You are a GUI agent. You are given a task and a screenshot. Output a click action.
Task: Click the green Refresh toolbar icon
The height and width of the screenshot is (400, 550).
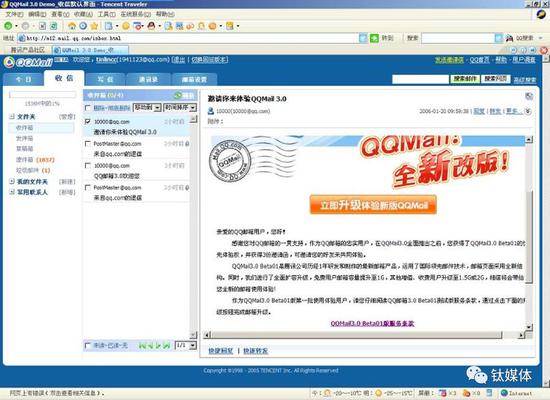click(53, 26)
